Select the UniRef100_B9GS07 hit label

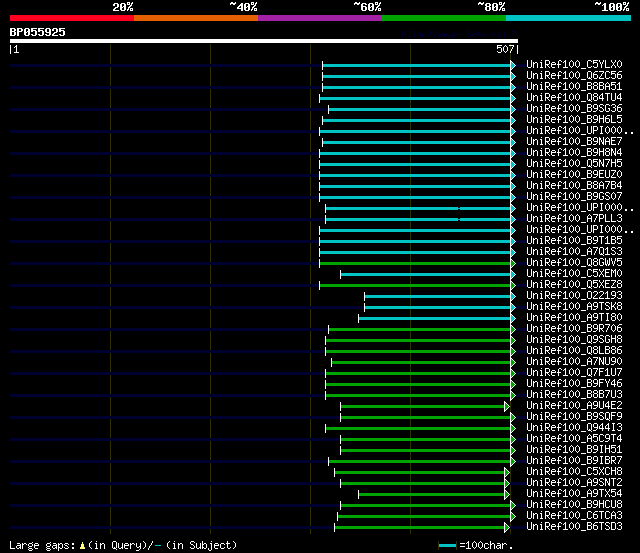(574, 197)
